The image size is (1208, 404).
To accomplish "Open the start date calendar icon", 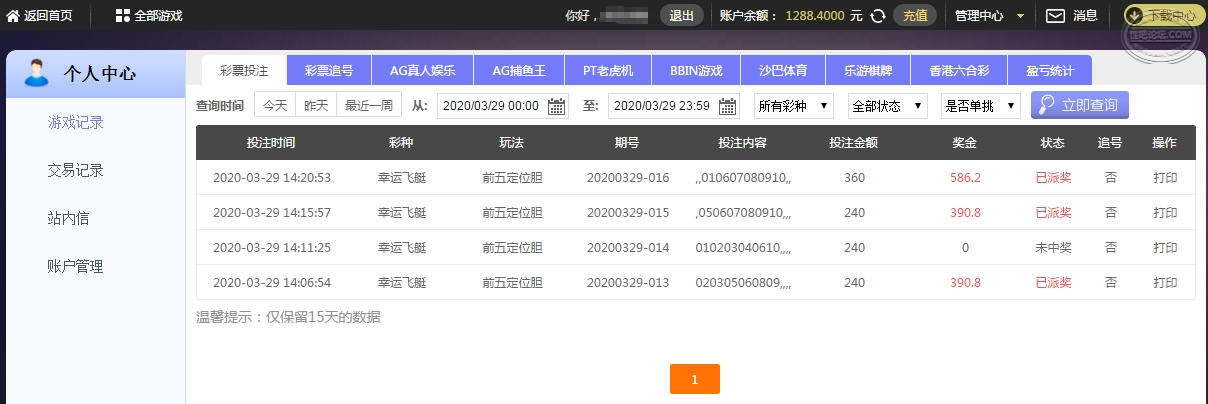I will pos(557,106).
